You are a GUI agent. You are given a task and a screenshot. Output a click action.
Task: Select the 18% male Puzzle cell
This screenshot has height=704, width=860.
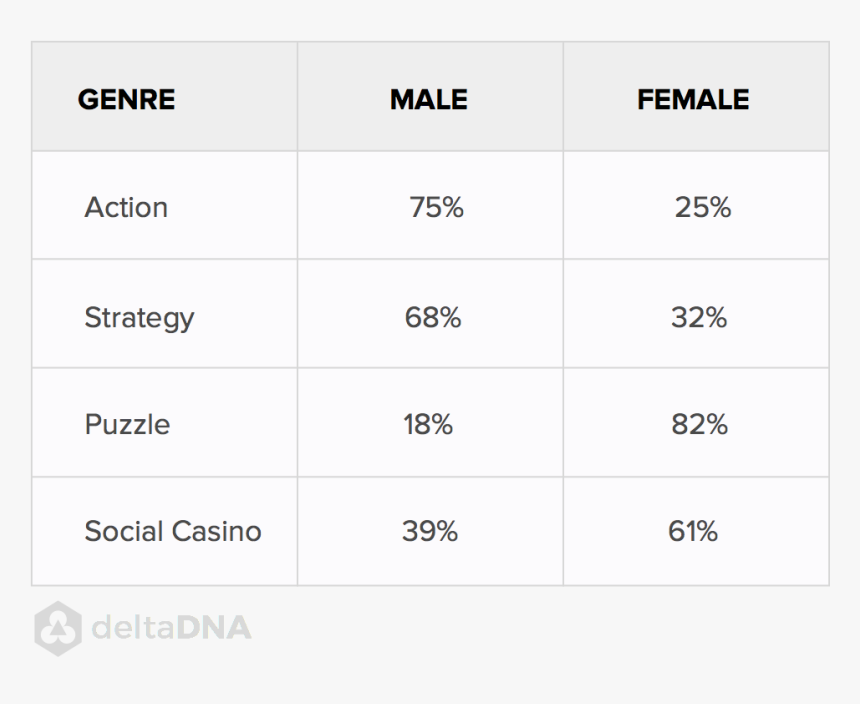click(x=428, y=424)
